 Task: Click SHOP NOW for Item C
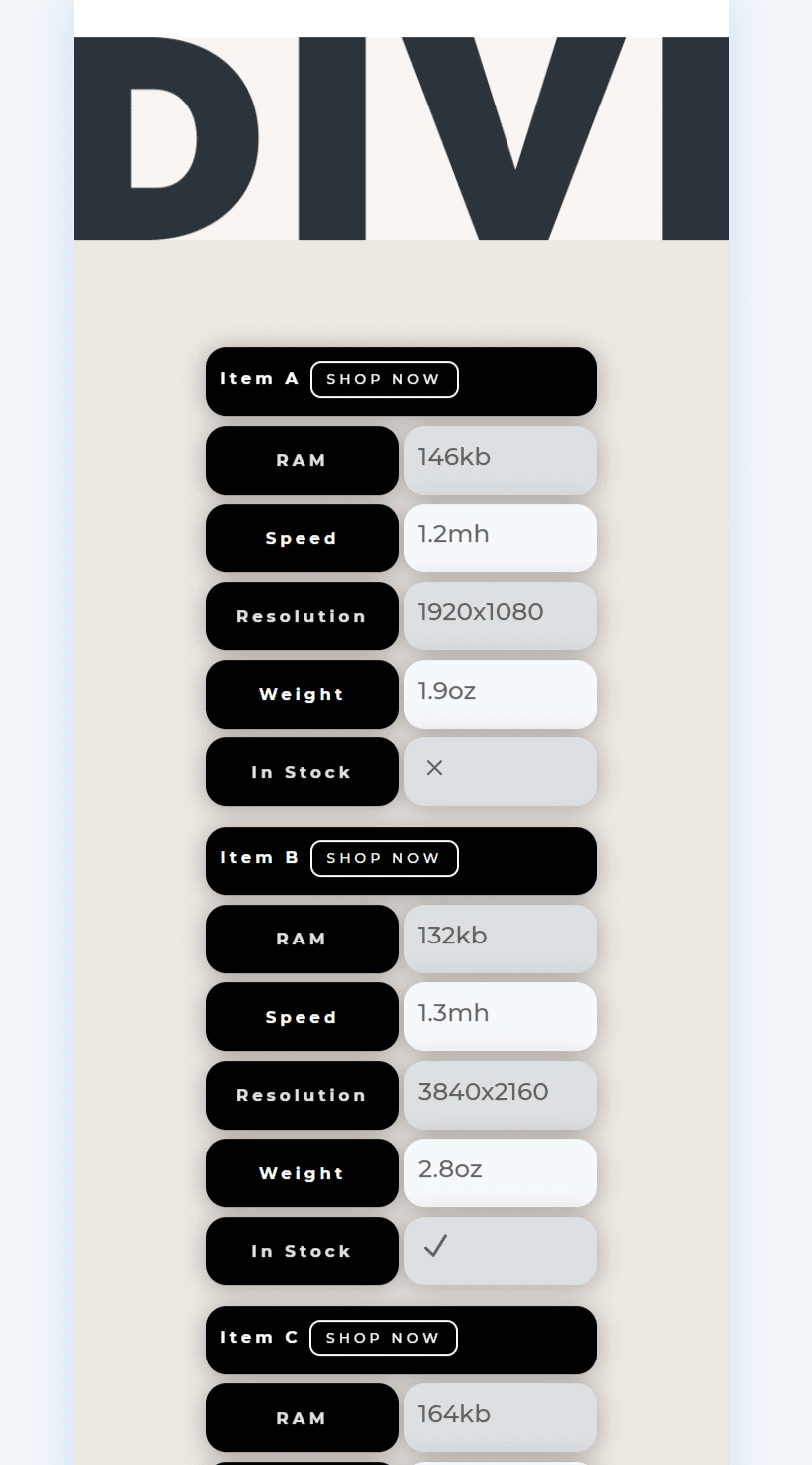(x=384, y=1338)
